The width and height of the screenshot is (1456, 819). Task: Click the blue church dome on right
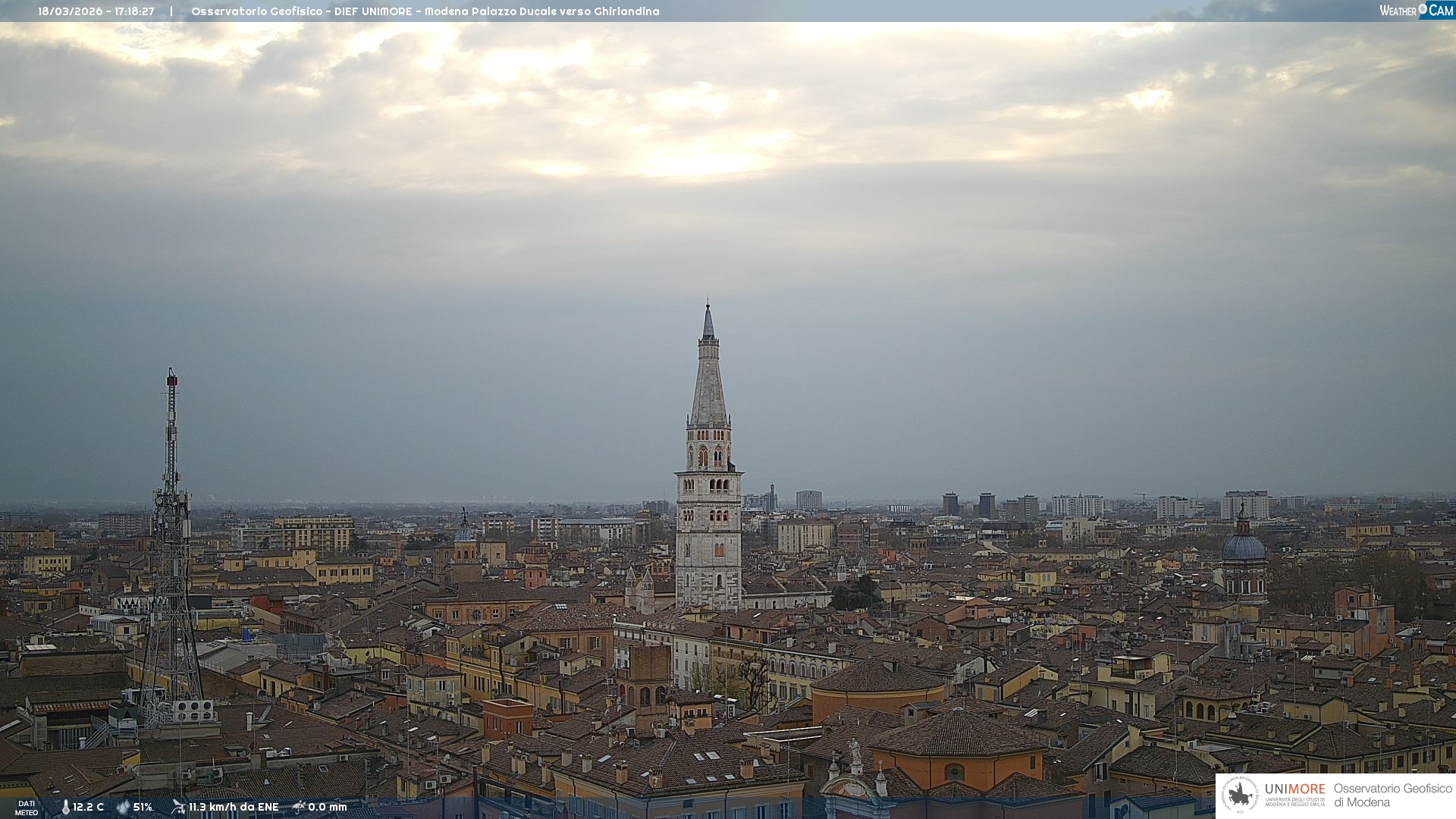1244,548
